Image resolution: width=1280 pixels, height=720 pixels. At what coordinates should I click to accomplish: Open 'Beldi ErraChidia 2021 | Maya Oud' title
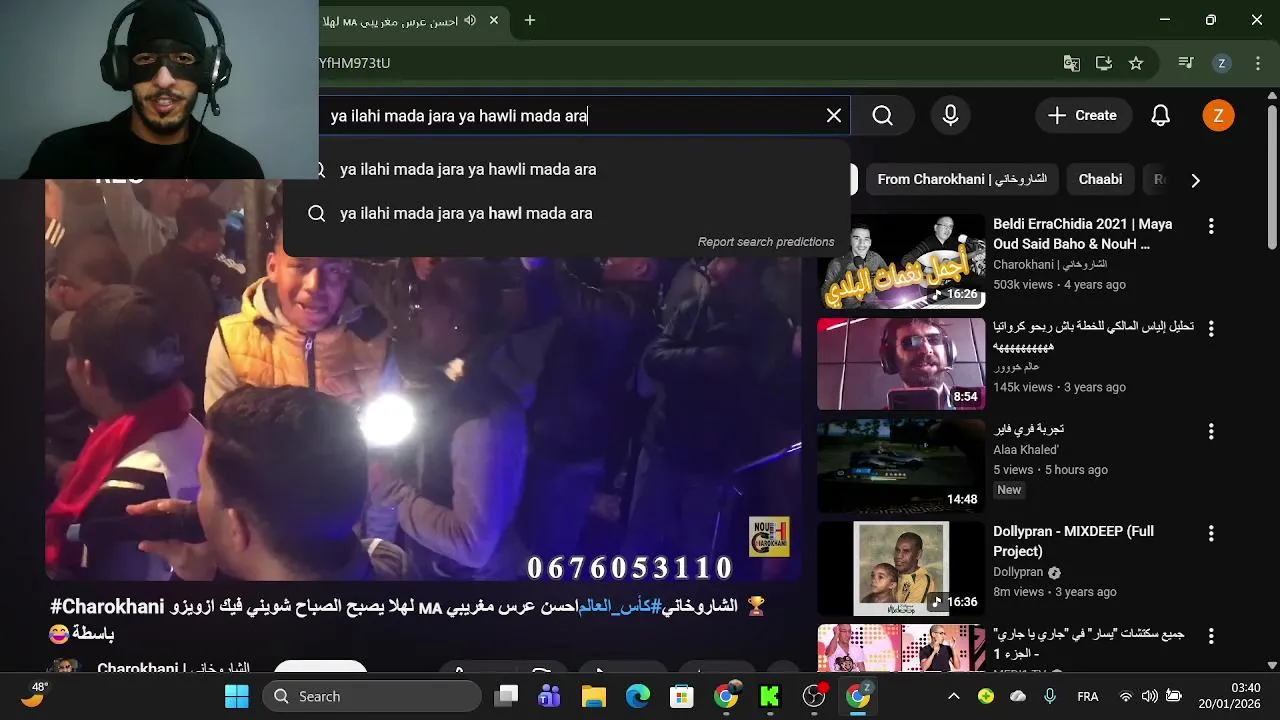pyautogui.click(x=1082, y=234)
